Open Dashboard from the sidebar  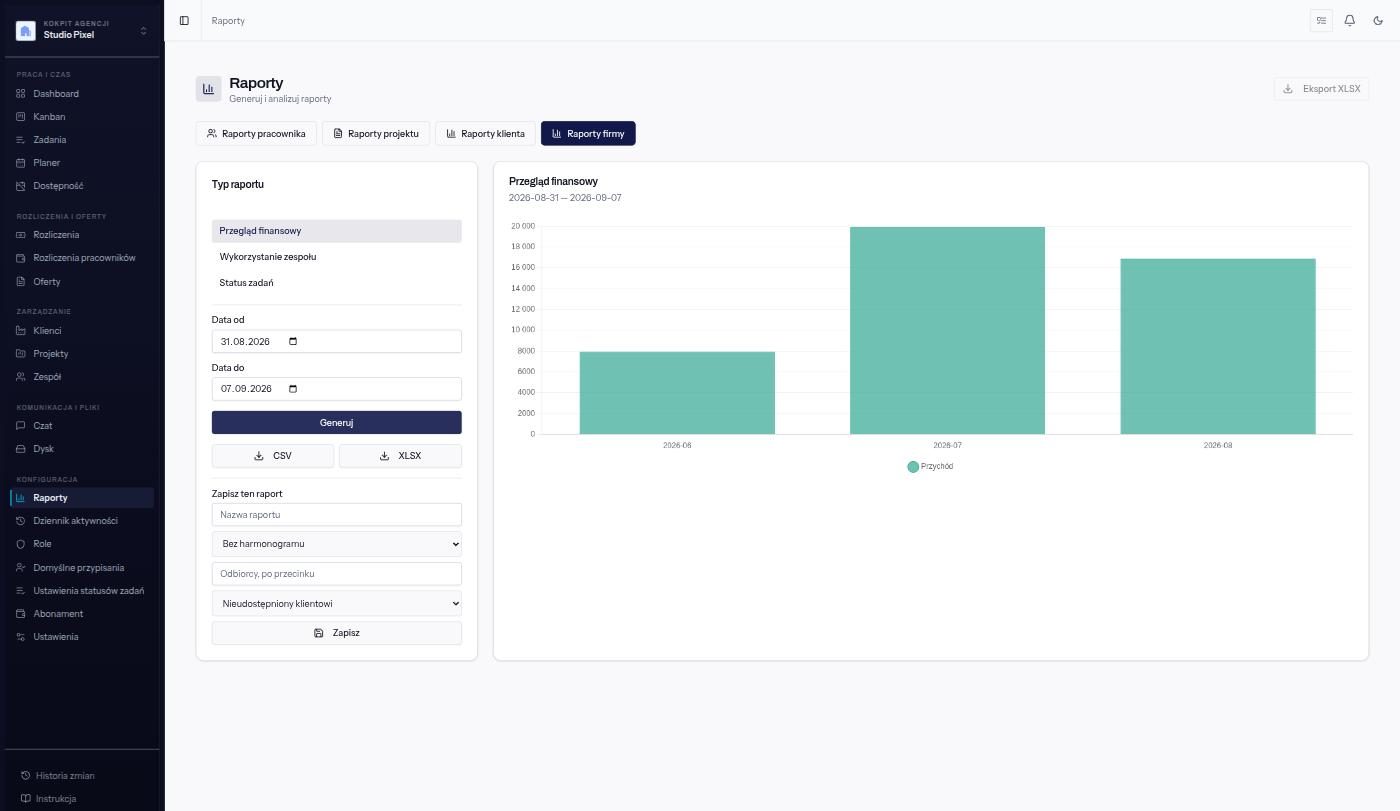pos(82,94)
